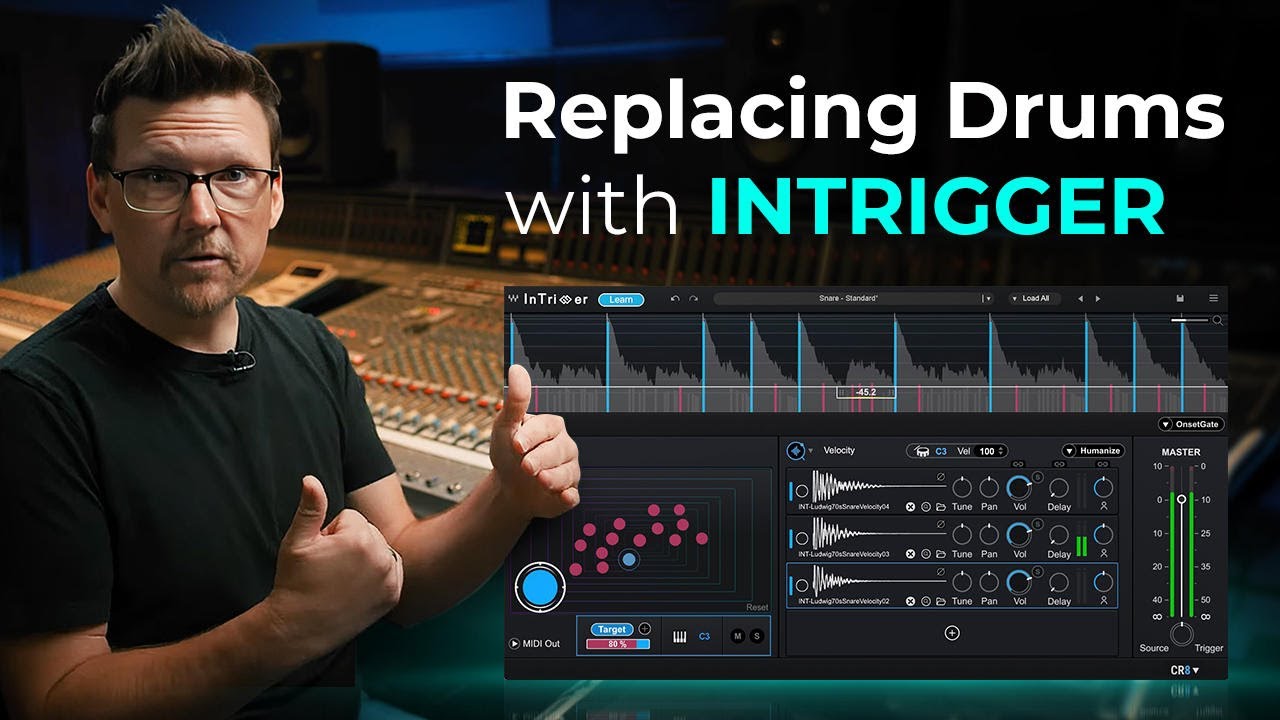This screenshot has height=720, width=1280.
Task: Click the Master fader handle
Action: (x=1181, y=498)
